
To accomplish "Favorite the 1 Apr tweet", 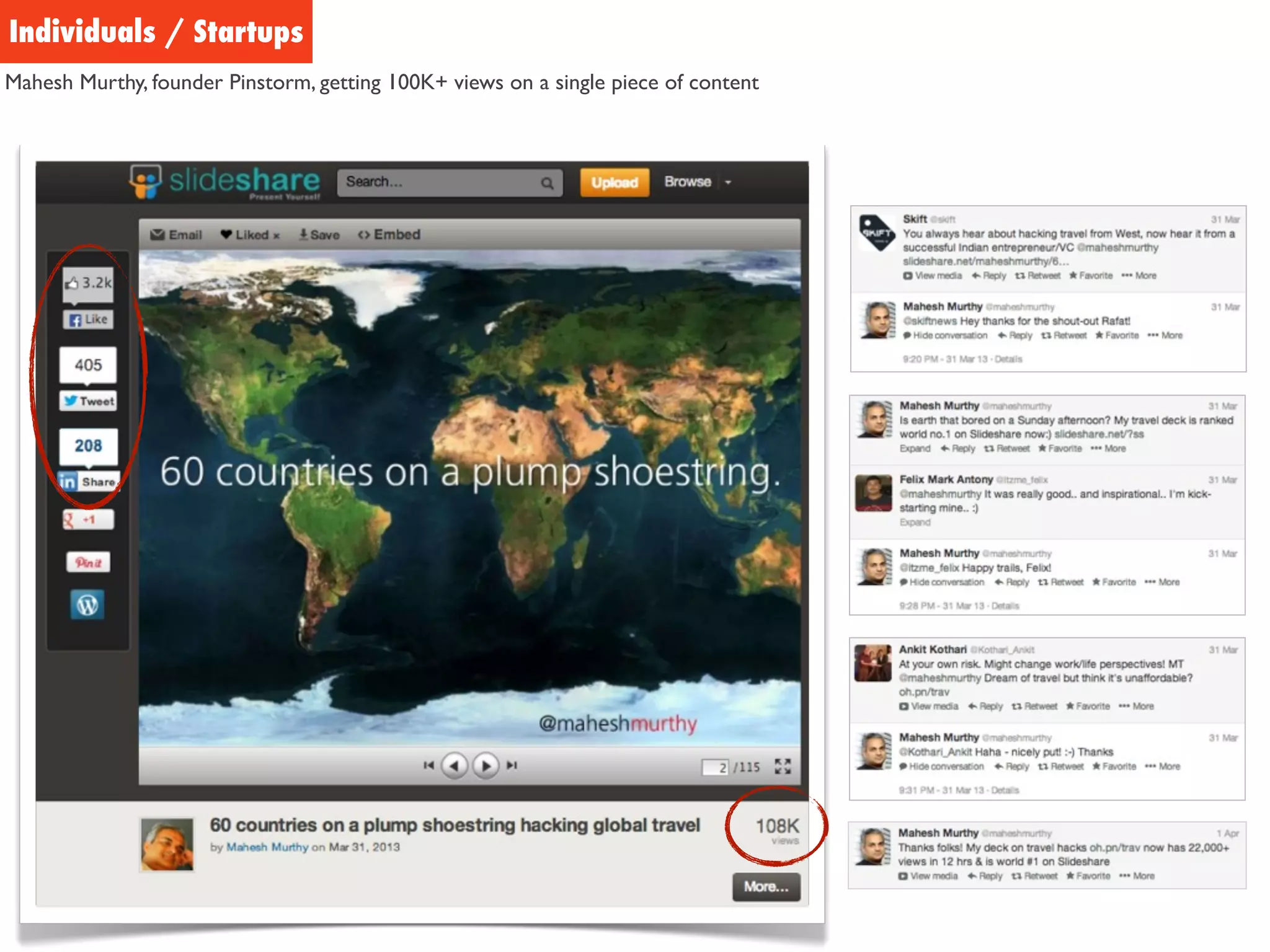I will (x=1088, y=876).
